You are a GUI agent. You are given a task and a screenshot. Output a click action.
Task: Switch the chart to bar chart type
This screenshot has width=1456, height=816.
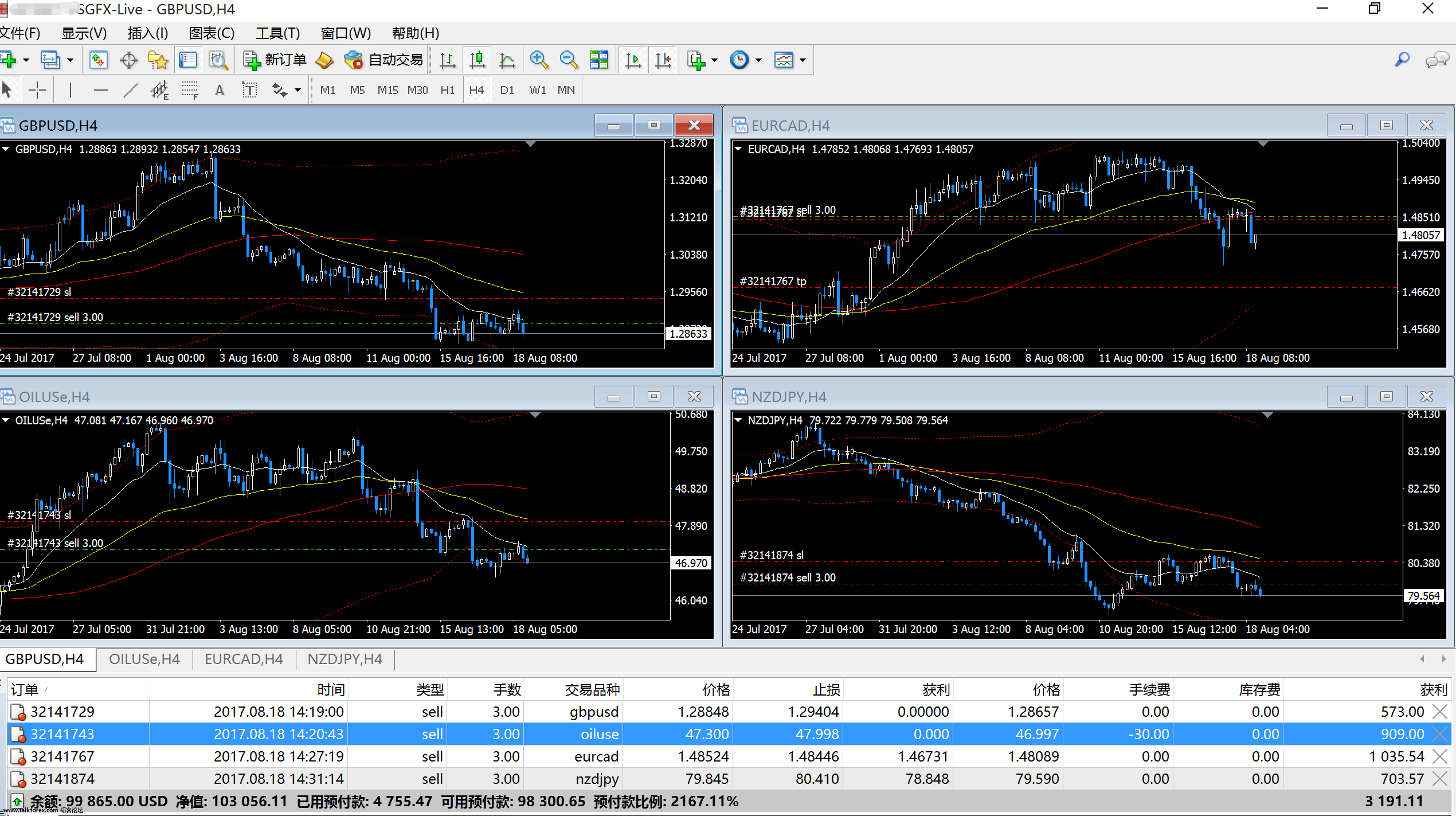447,60
